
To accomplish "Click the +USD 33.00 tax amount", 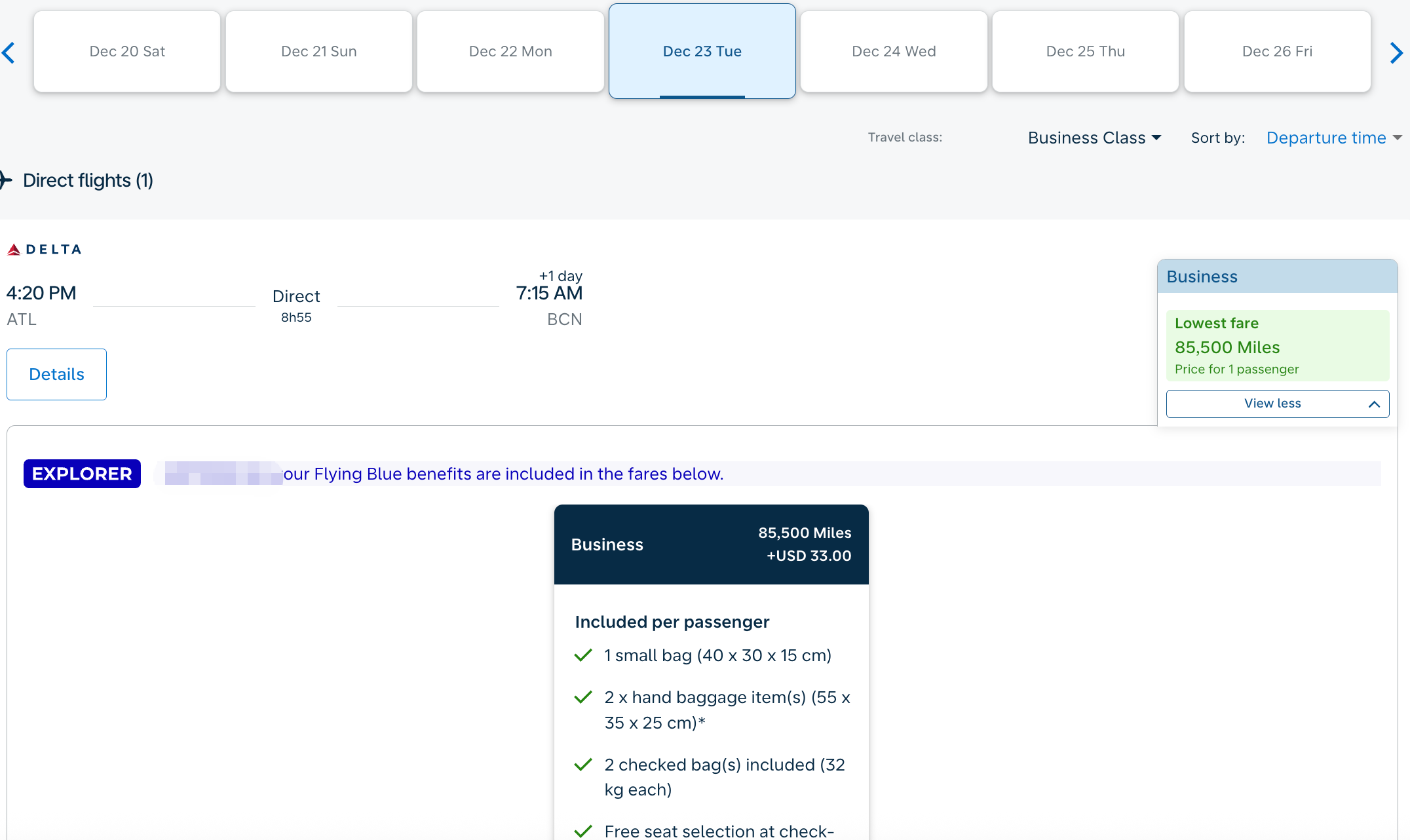I will (809, 556).
